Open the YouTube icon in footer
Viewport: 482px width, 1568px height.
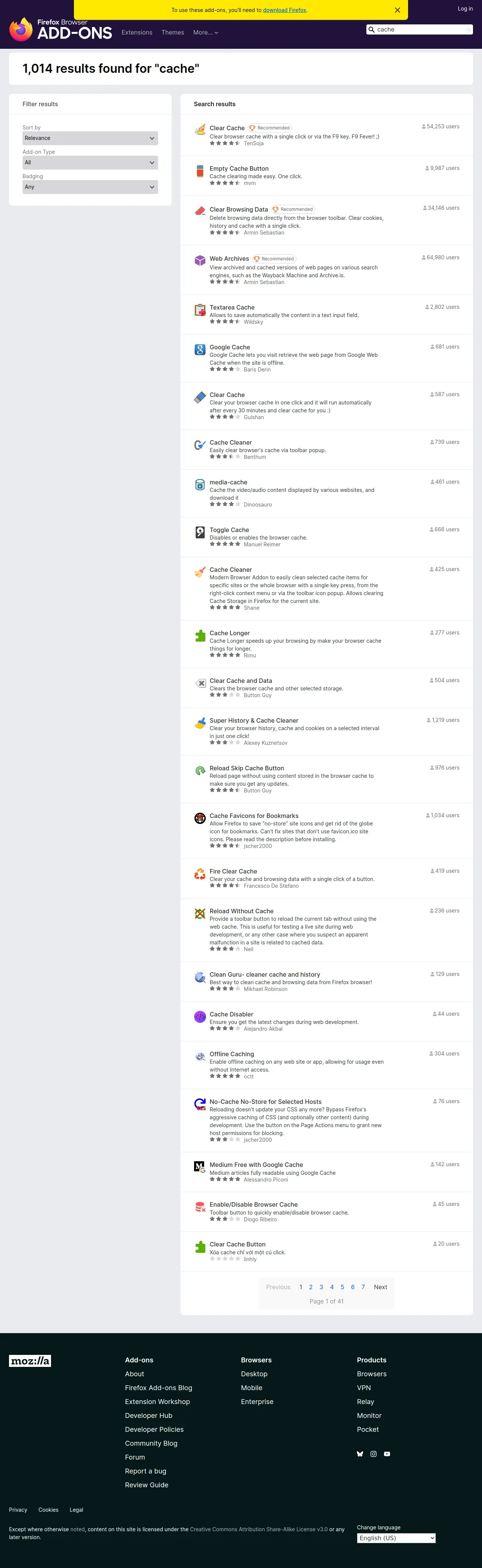pyautogui.click(x=387, y=1454)
